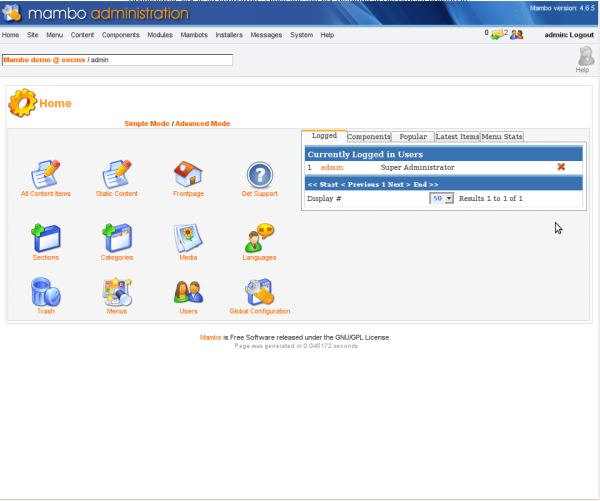Click the Results 1 to 1 of 1 text

(491, 198)
